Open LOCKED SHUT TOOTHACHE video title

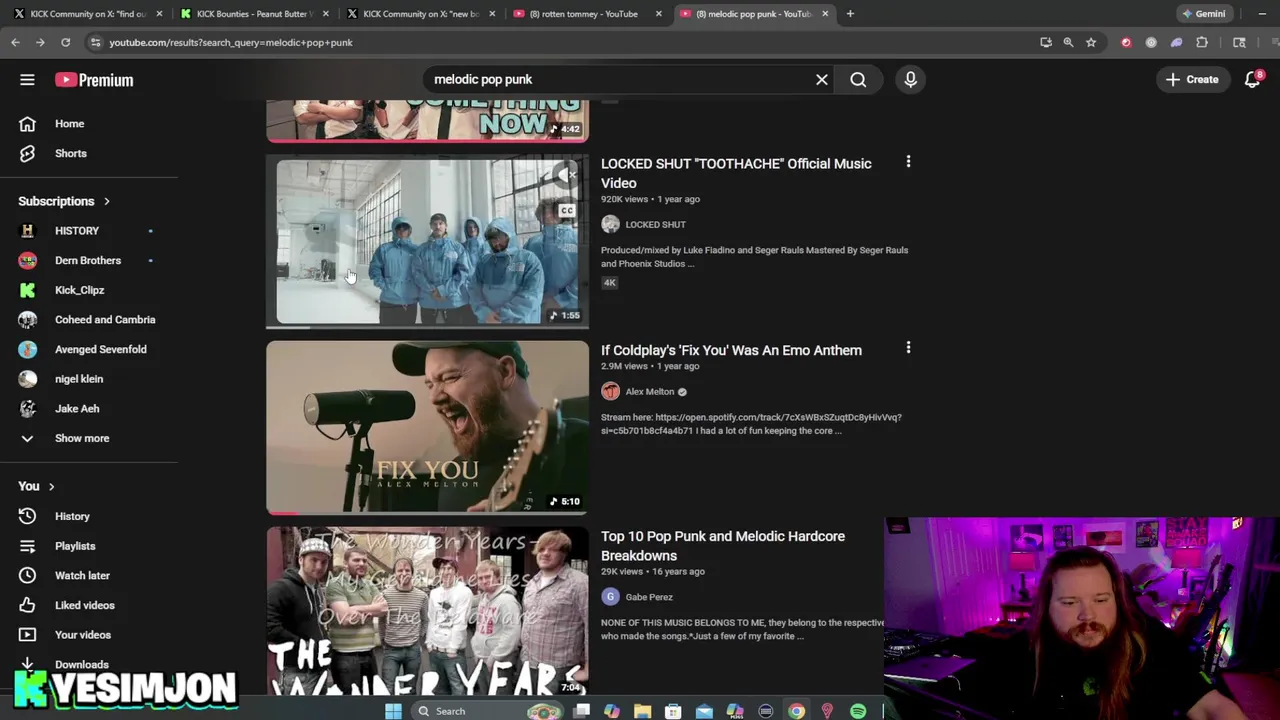click(x=736, y=173)
